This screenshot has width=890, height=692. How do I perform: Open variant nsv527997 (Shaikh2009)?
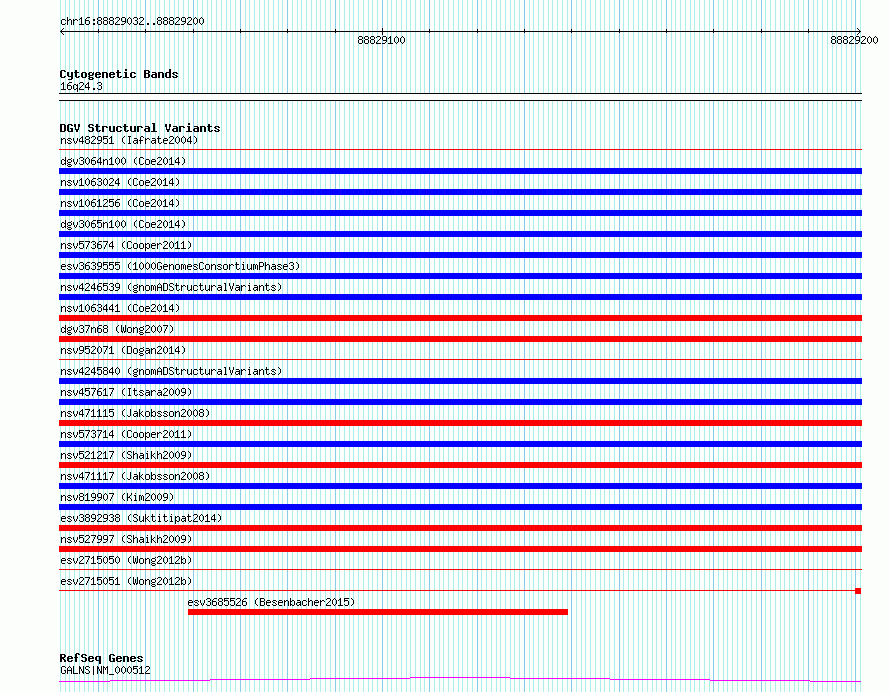pos(126,539)
